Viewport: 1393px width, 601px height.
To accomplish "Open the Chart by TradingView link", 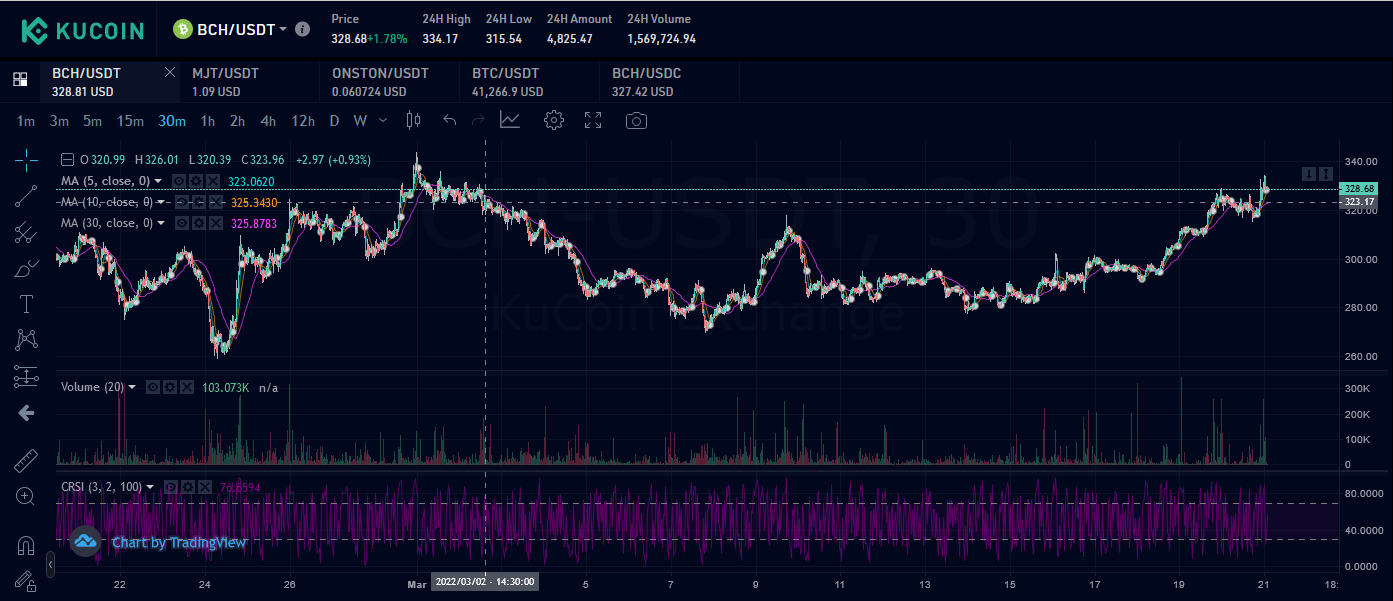I will coord(179,542).
